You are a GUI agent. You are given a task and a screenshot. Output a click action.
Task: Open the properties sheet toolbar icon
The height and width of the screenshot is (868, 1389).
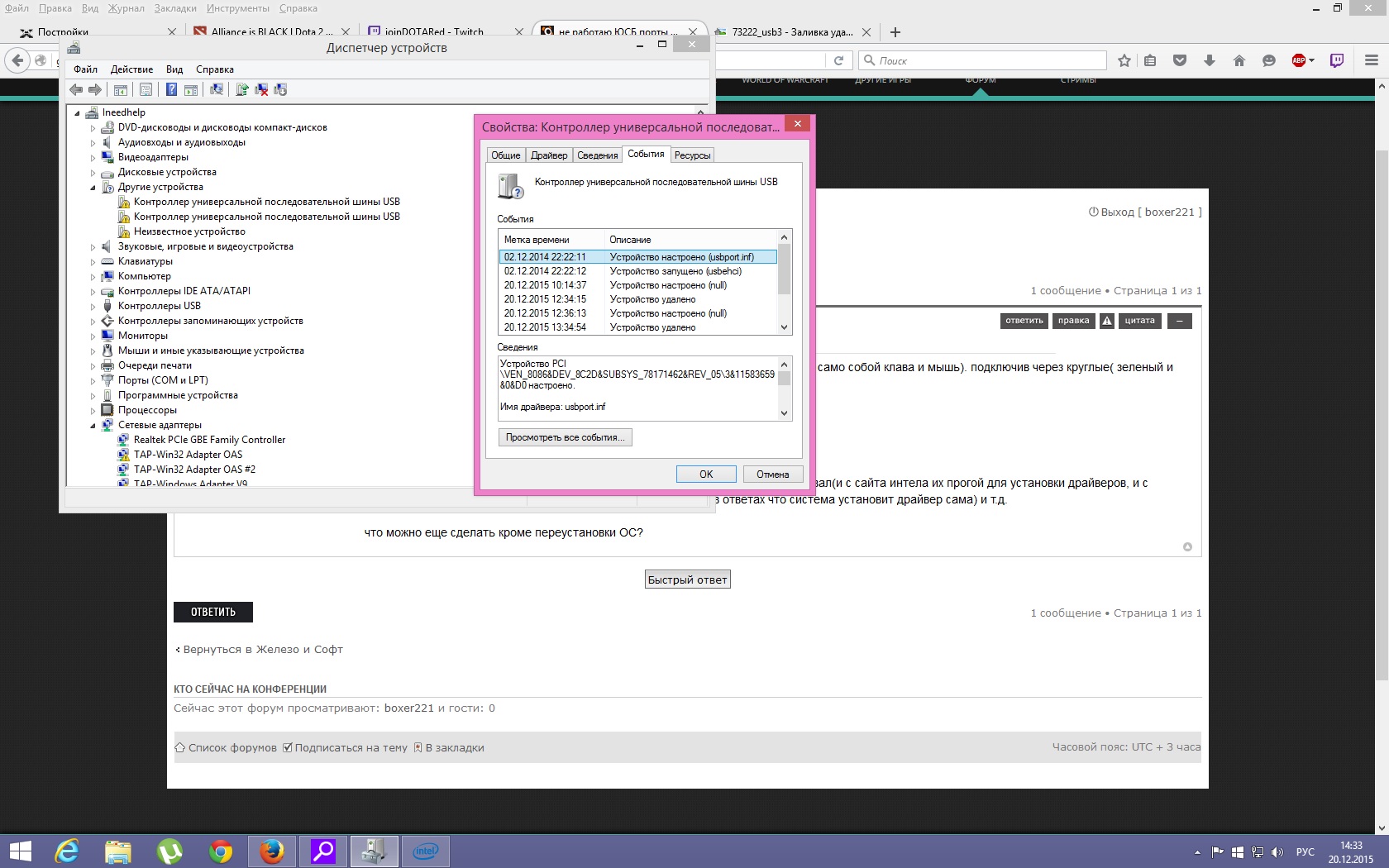(146, 89)
